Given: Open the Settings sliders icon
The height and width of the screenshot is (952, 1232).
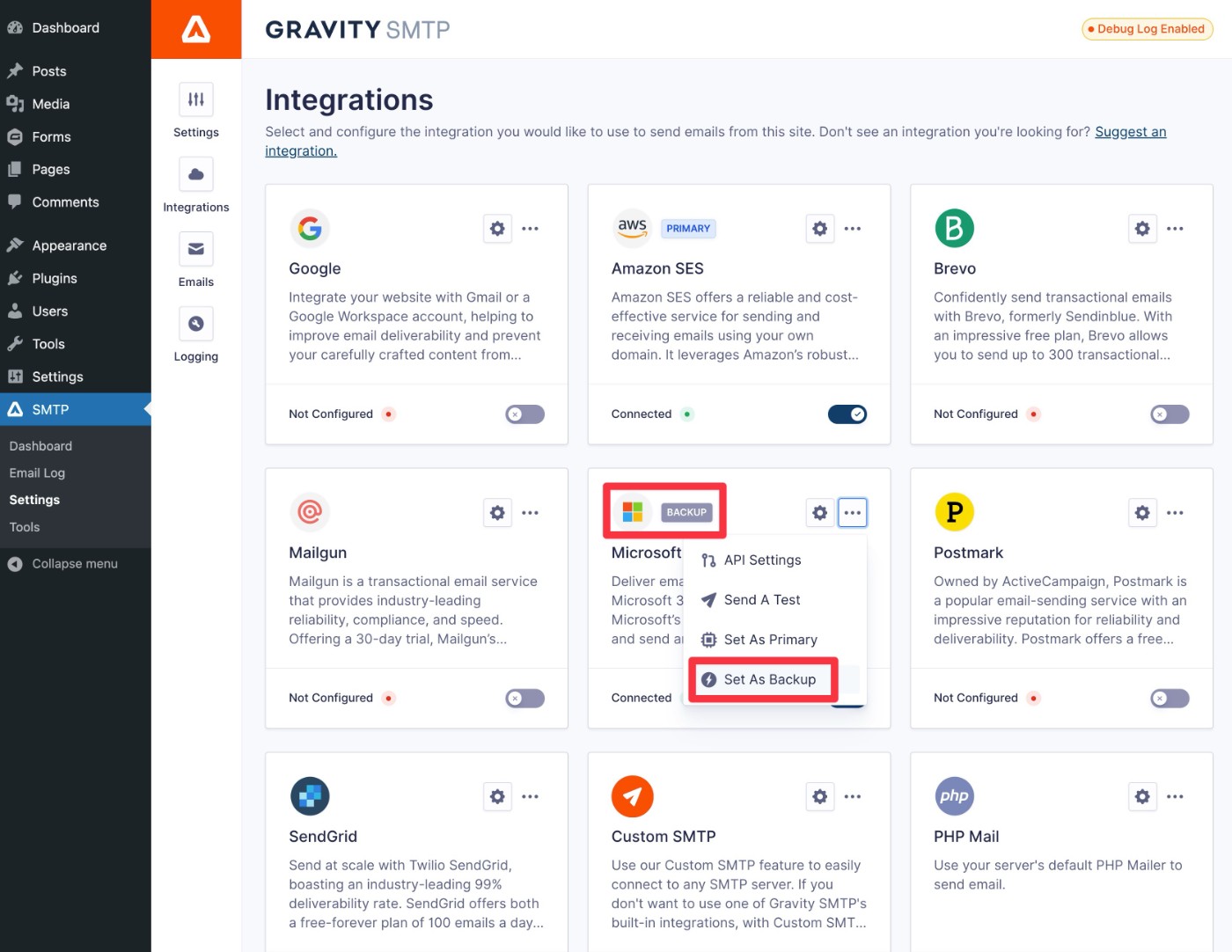Looking at the screenshot, I should pos(196,99).
